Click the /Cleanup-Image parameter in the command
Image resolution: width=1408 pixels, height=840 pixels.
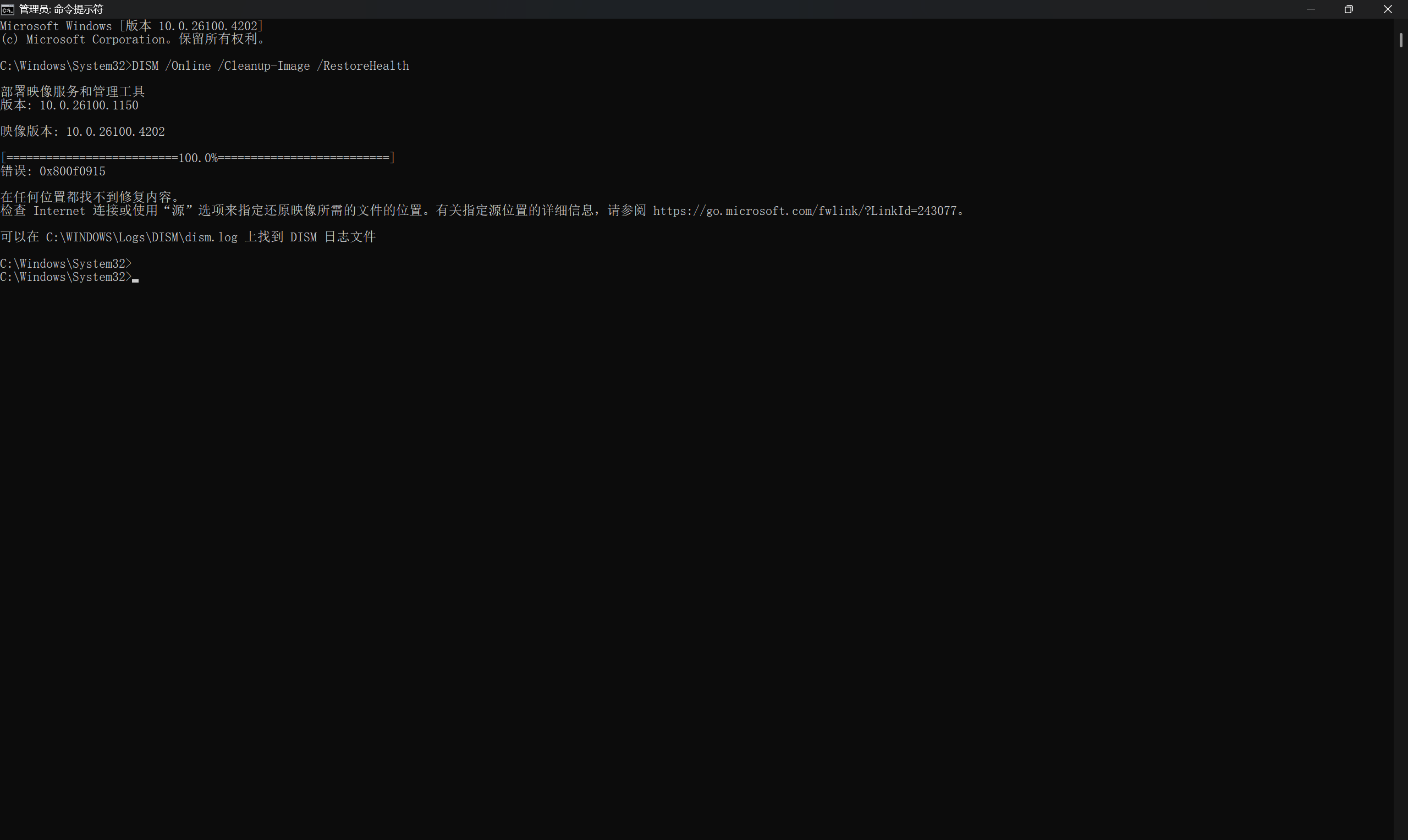tap(264, 65)
